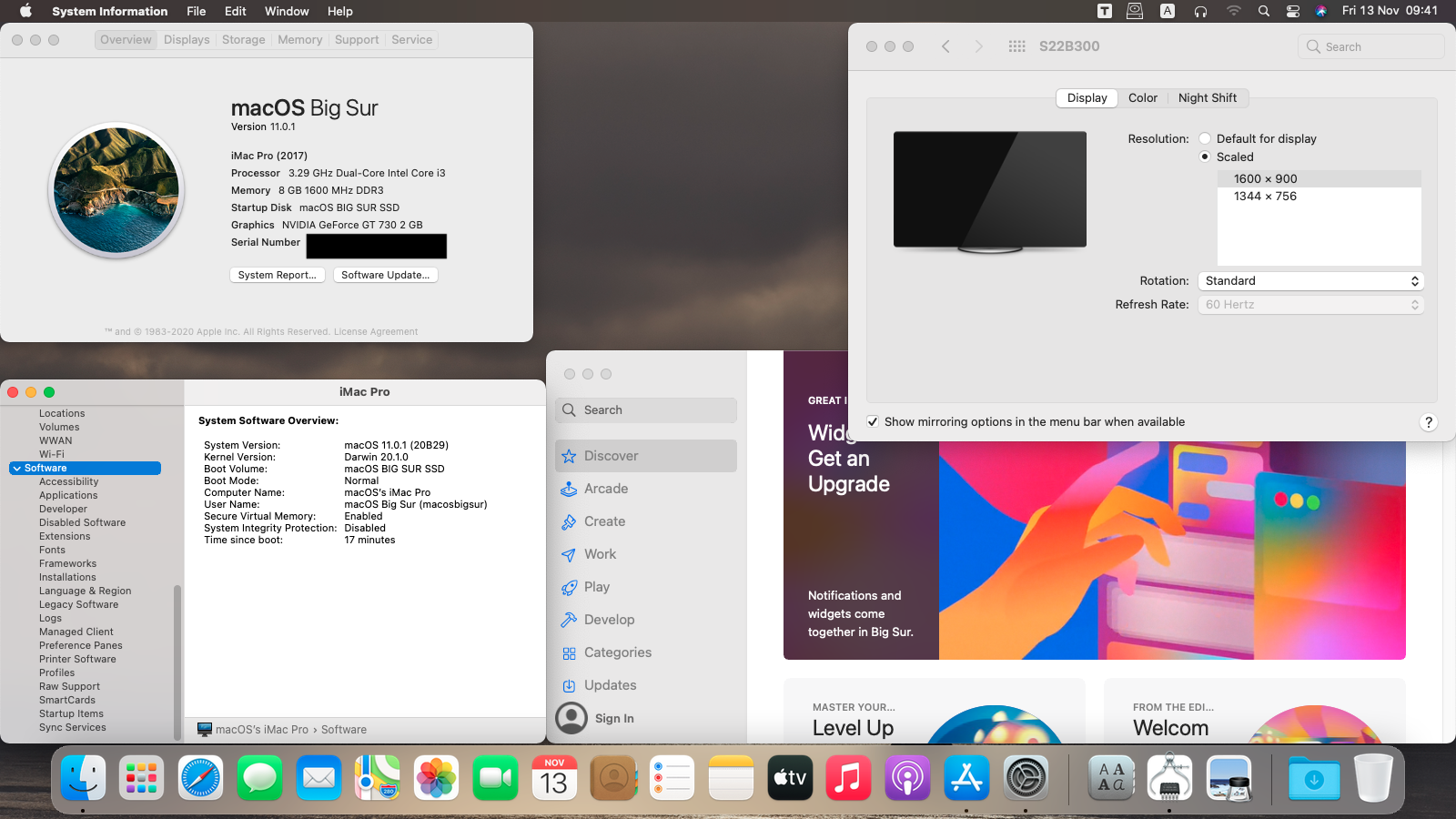
Task: Open Music app in the Dock
Action: point(848,778)
